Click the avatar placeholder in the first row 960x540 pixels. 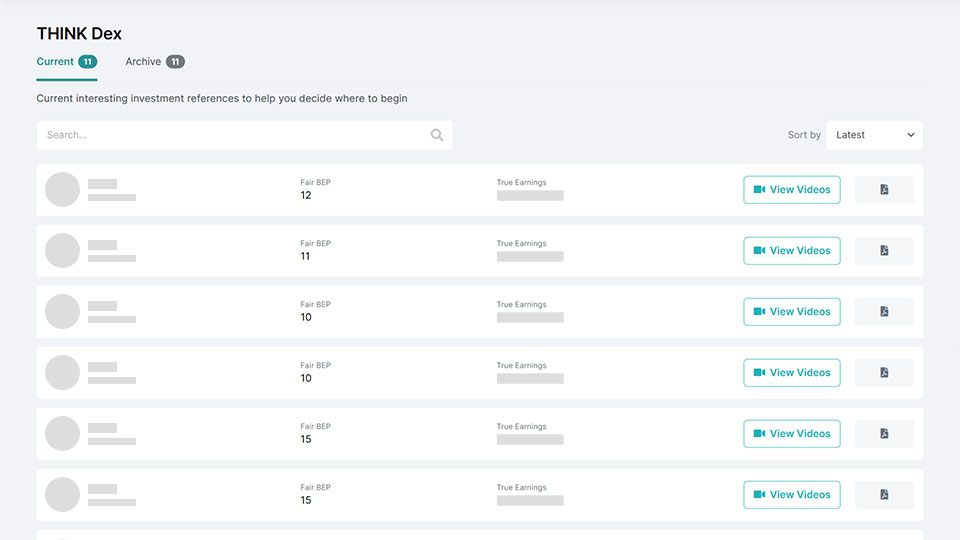coord(63,190)
